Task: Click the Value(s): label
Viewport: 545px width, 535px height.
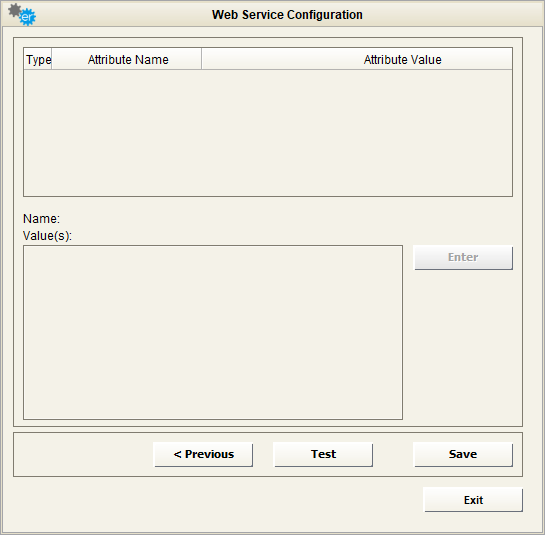Action: pos(47,236)
